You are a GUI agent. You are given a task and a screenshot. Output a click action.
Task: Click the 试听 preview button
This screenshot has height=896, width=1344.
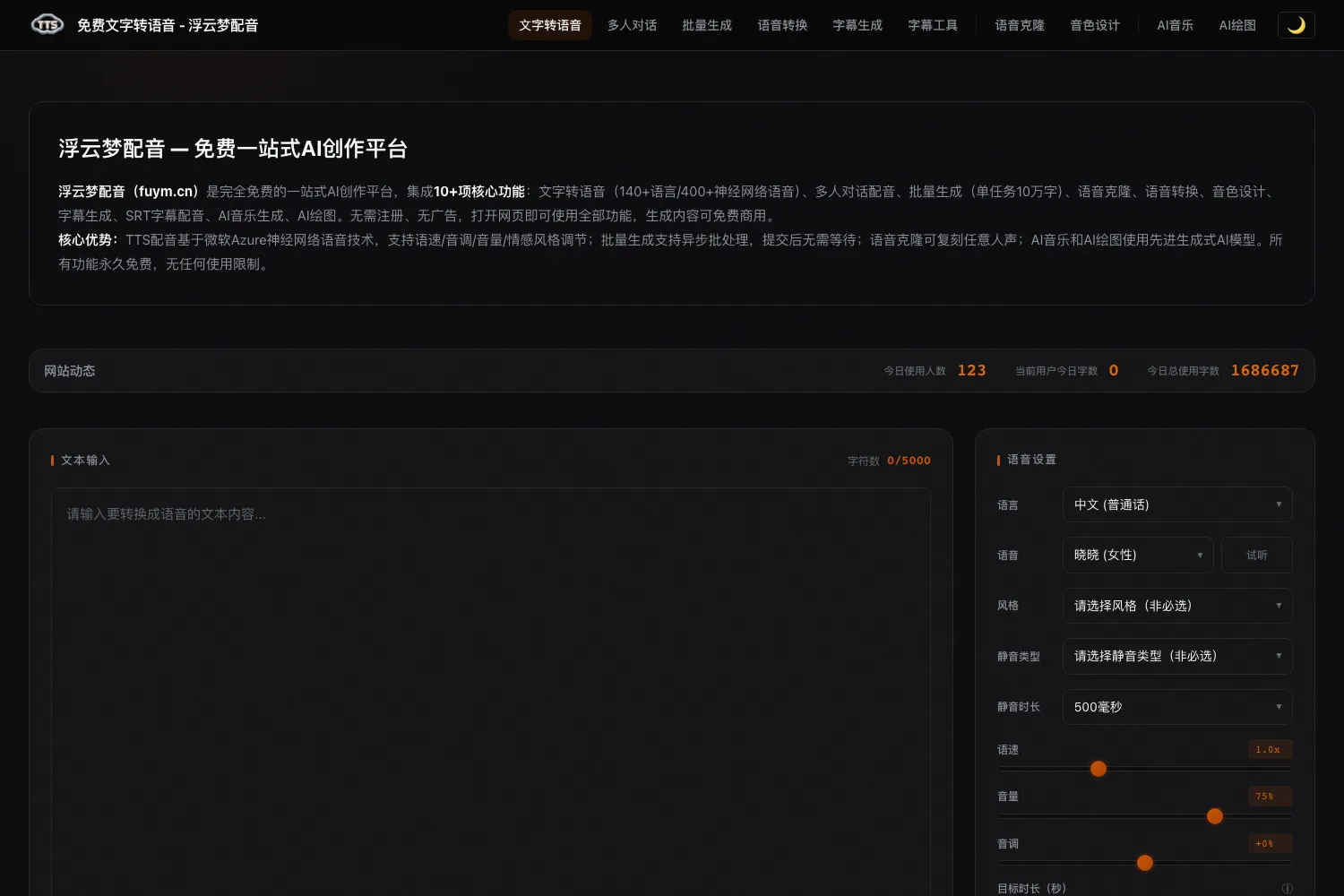pos(1256,555)
